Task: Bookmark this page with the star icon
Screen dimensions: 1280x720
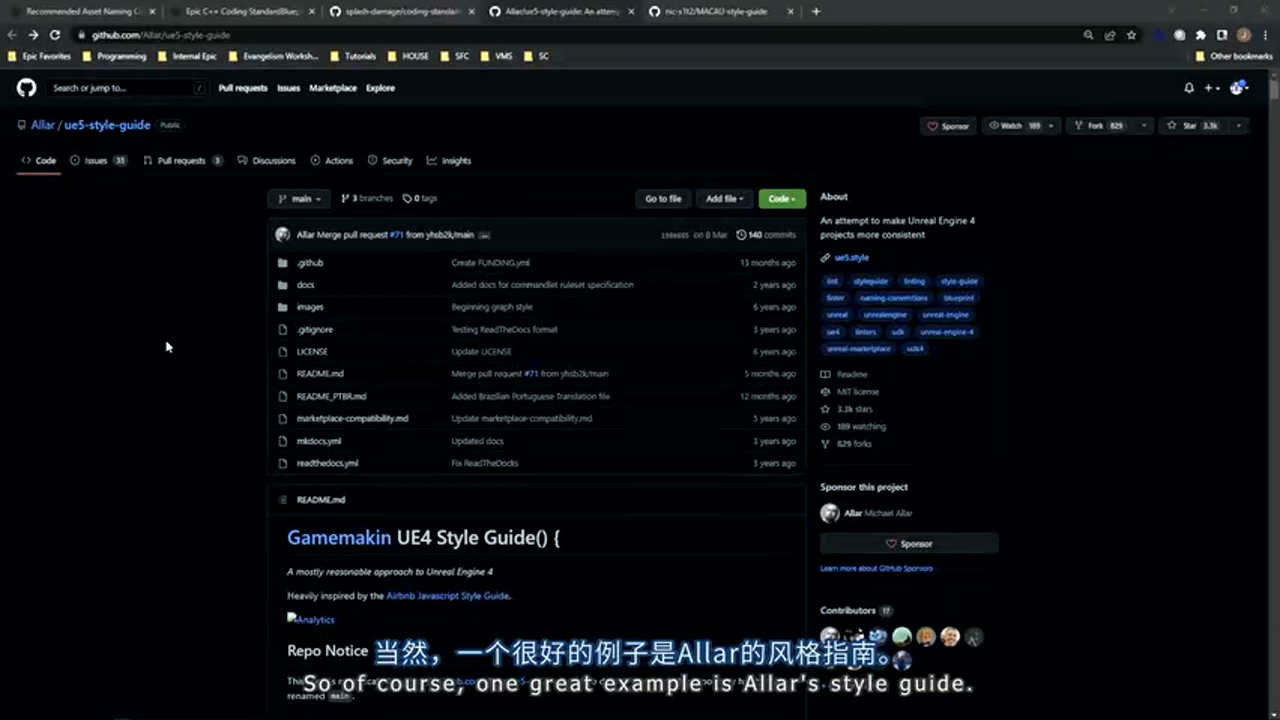Action: (x=1131, y=35)
